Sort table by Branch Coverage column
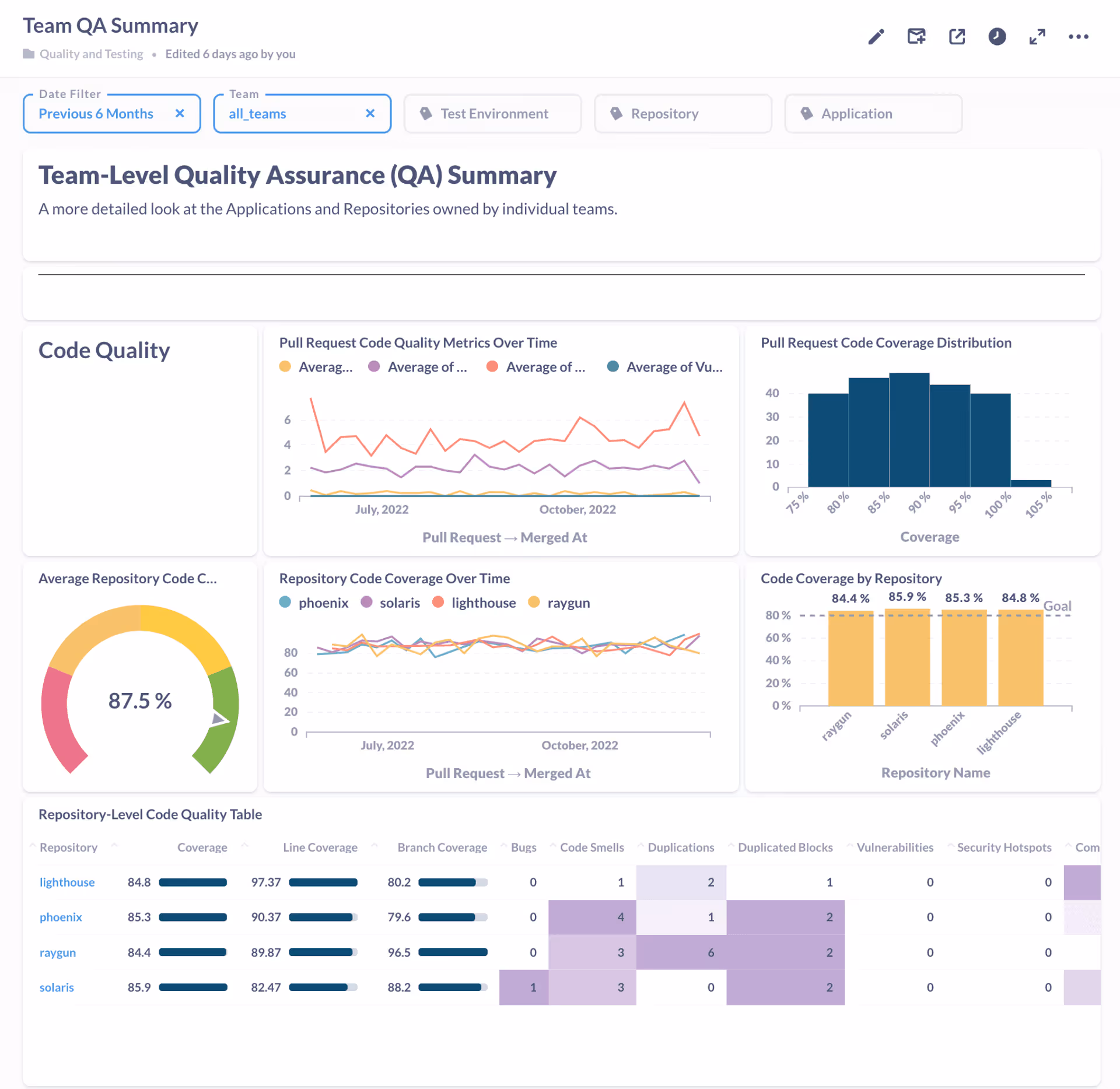 point(442,847)
